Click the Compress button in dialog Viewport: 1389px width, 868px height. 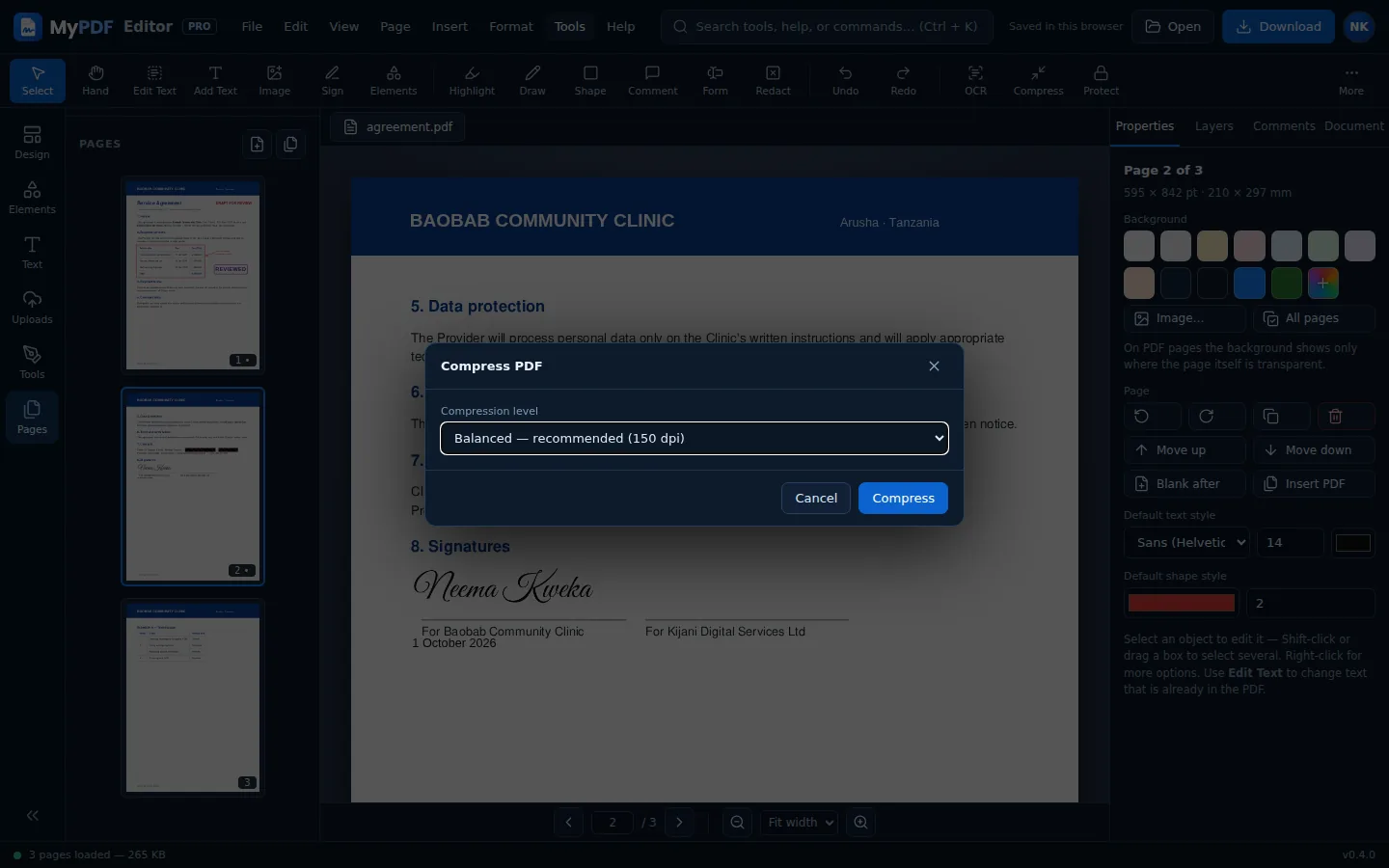(903, 499)
